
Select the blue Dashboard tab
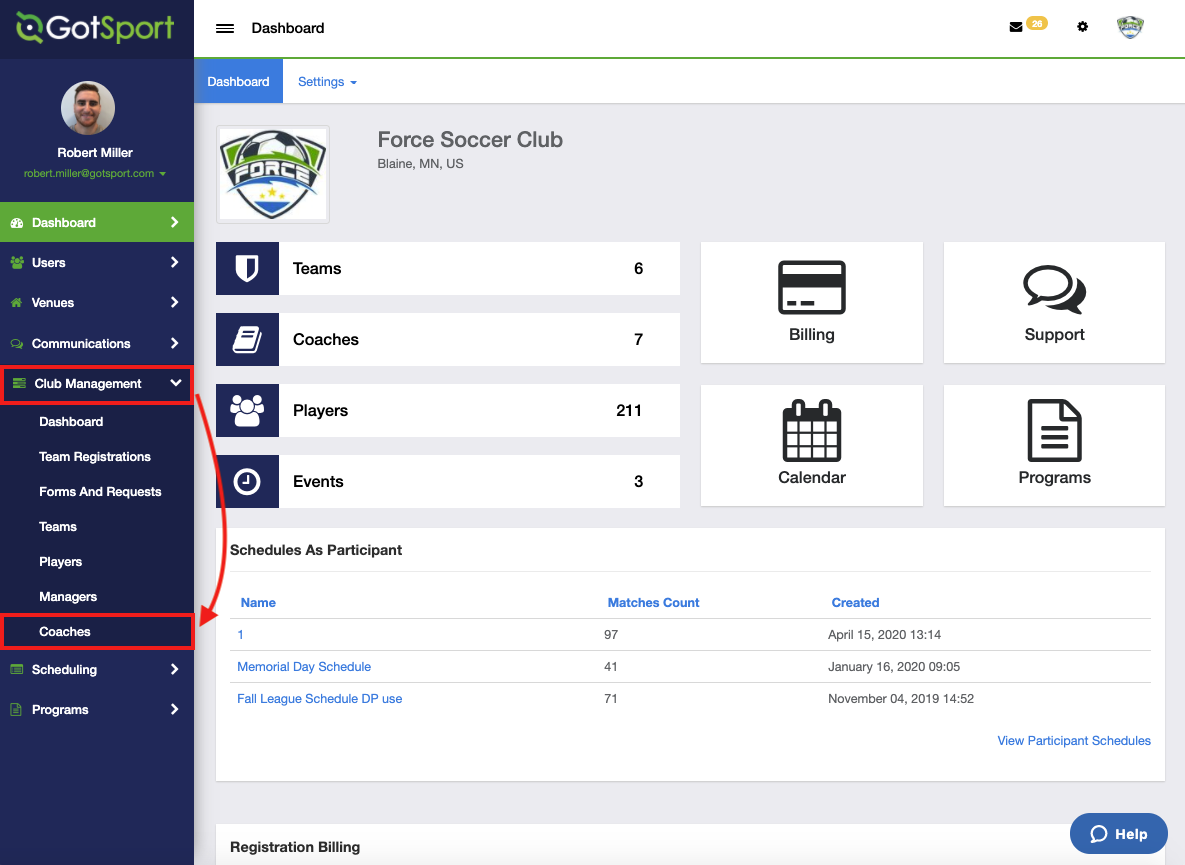coord(238,82)
